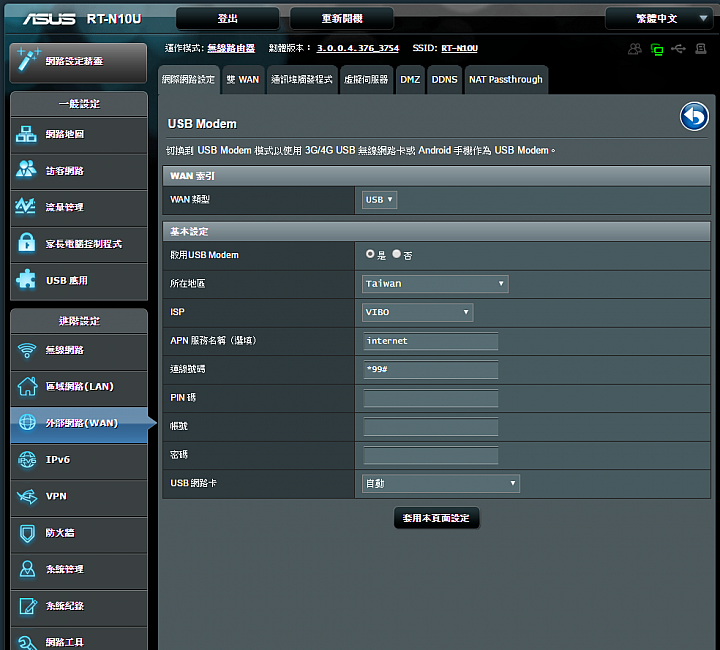Switch to the DMZ tab
This screenshot has height=650, width=720.
click(410, 79)
